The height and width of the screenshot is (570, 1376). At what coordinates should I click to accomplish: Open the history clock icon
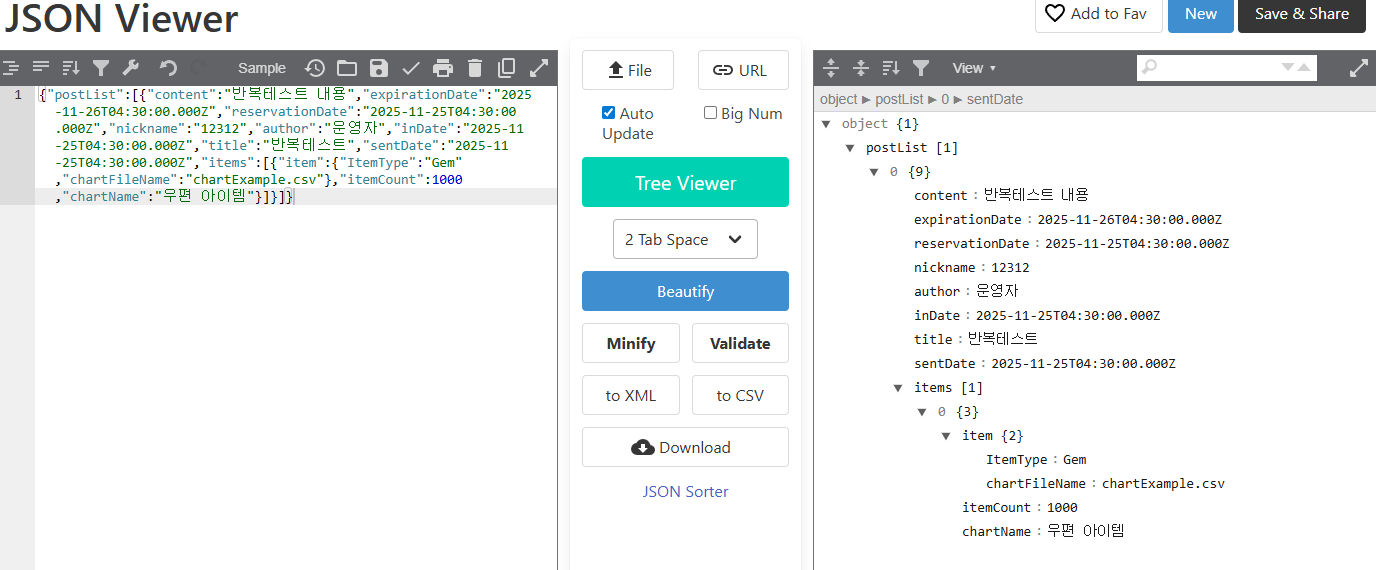pyautogui.click(x=315, y=68)
